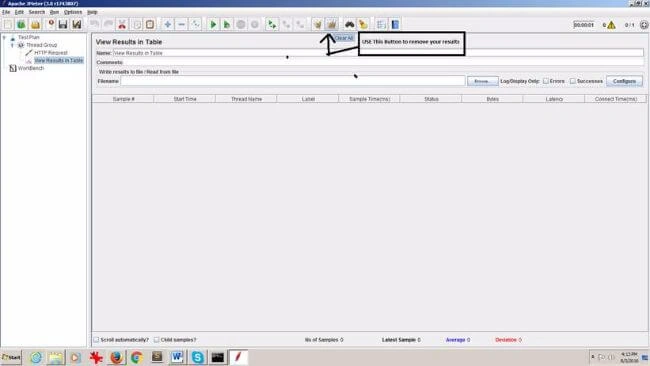Open Chrome from the taskbar
Image resolution: width=650 pixels, height=366 pixels.
[x=136, y=357]
